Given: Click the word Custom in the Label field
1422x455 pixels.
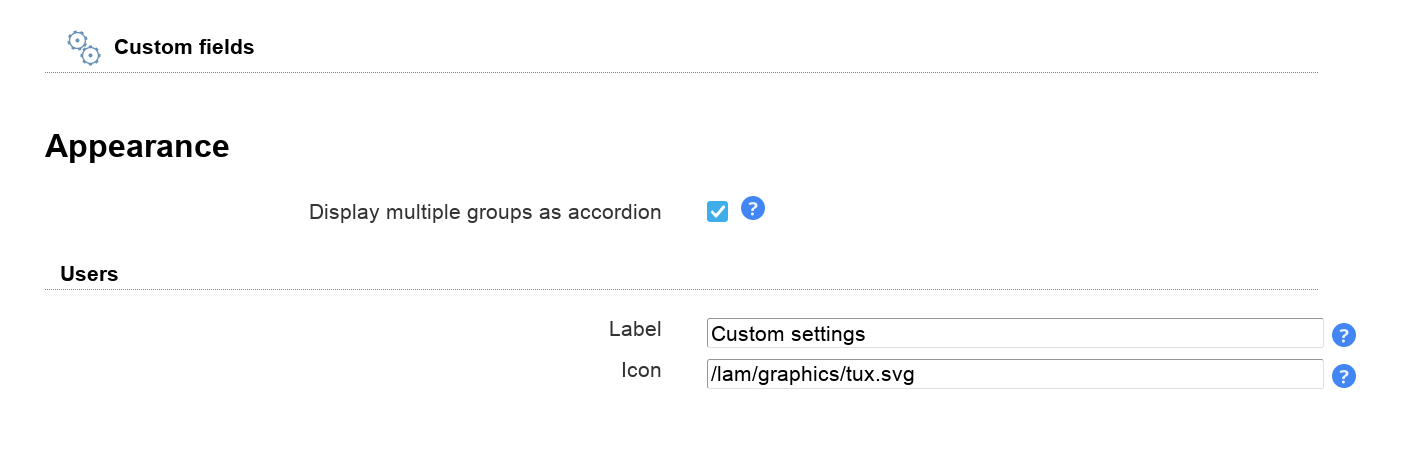Looking at the screenshot, I should (x=745, y=333).
